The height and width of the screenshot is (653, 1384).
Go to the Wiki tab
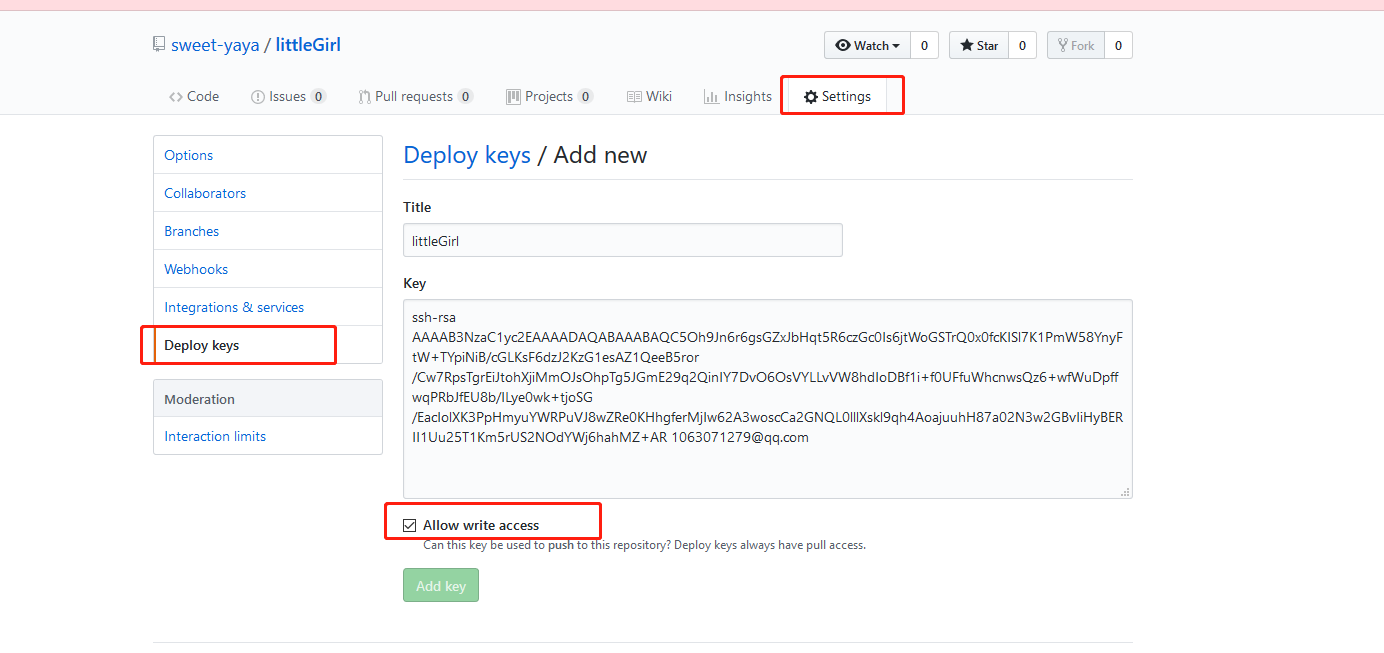coord(649,96)
